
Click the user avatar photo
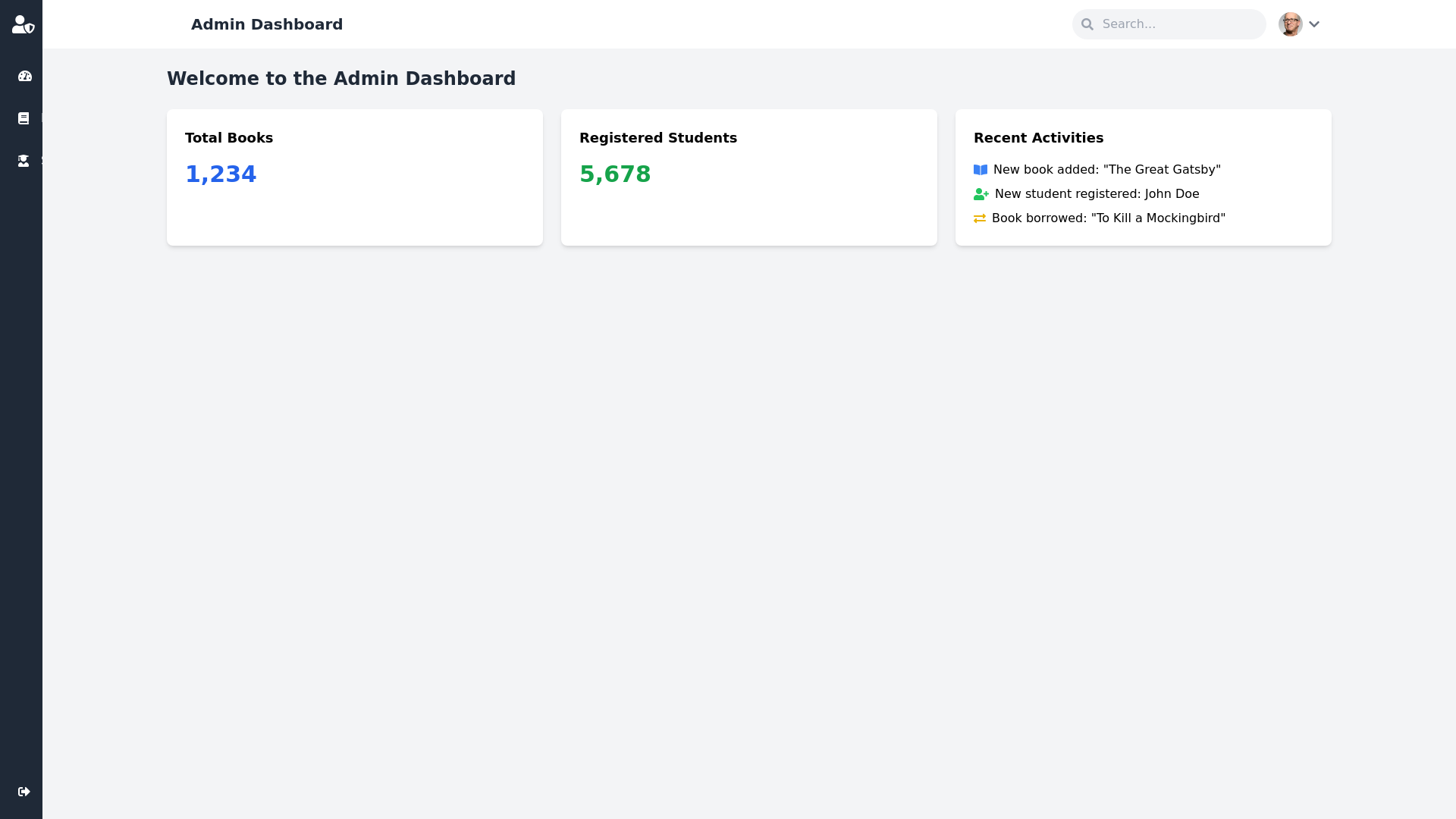(1290, 24)
